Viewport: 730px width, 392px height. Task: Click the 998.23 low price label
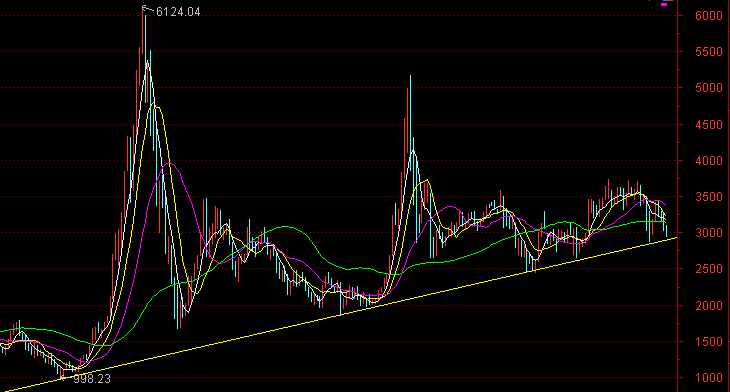(x=92, y=379)
